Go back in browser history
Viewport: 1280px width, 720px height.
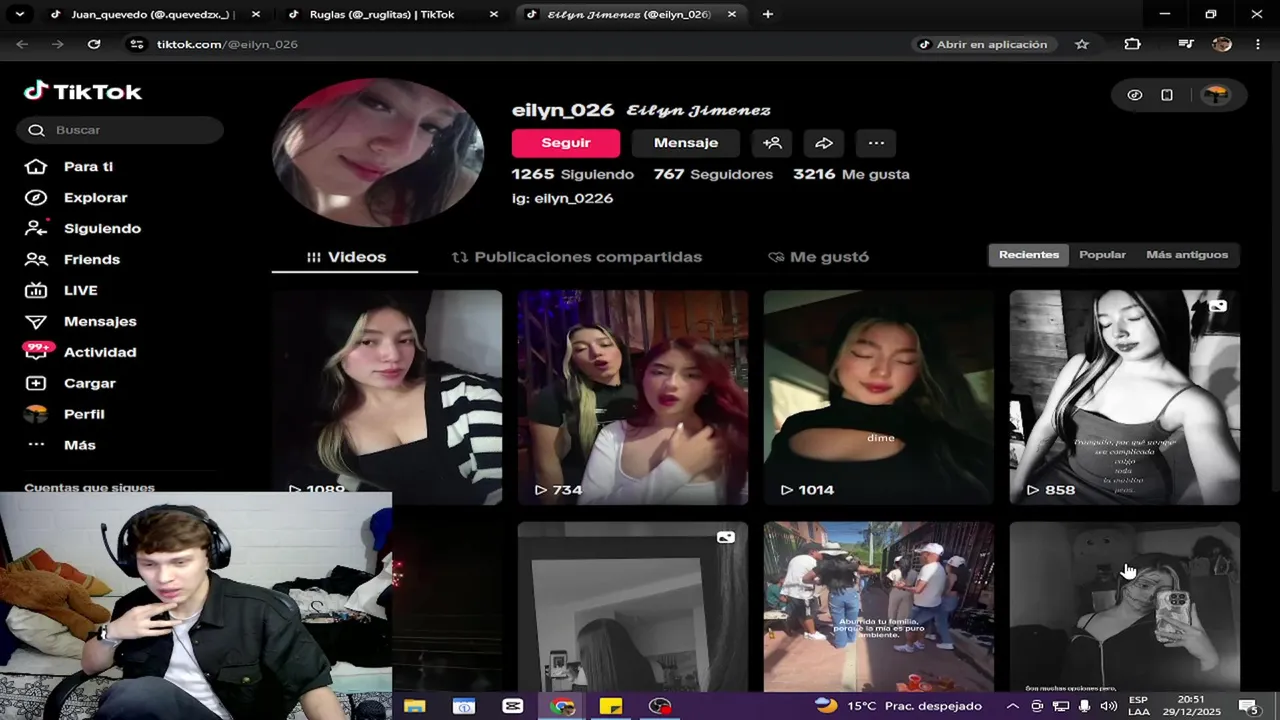22,44
